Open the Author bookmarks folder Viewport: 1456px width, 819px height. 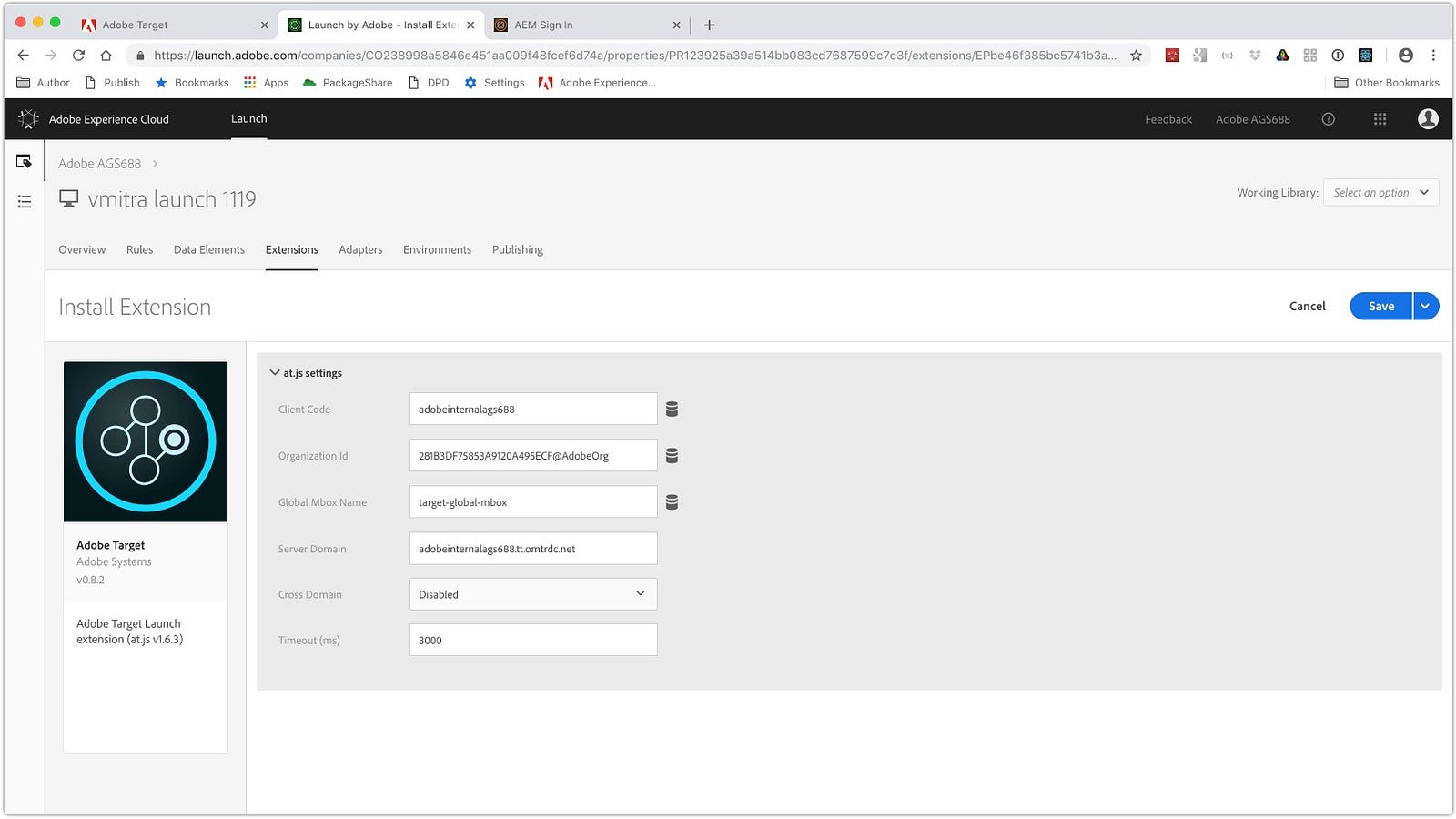pos(43,83)
